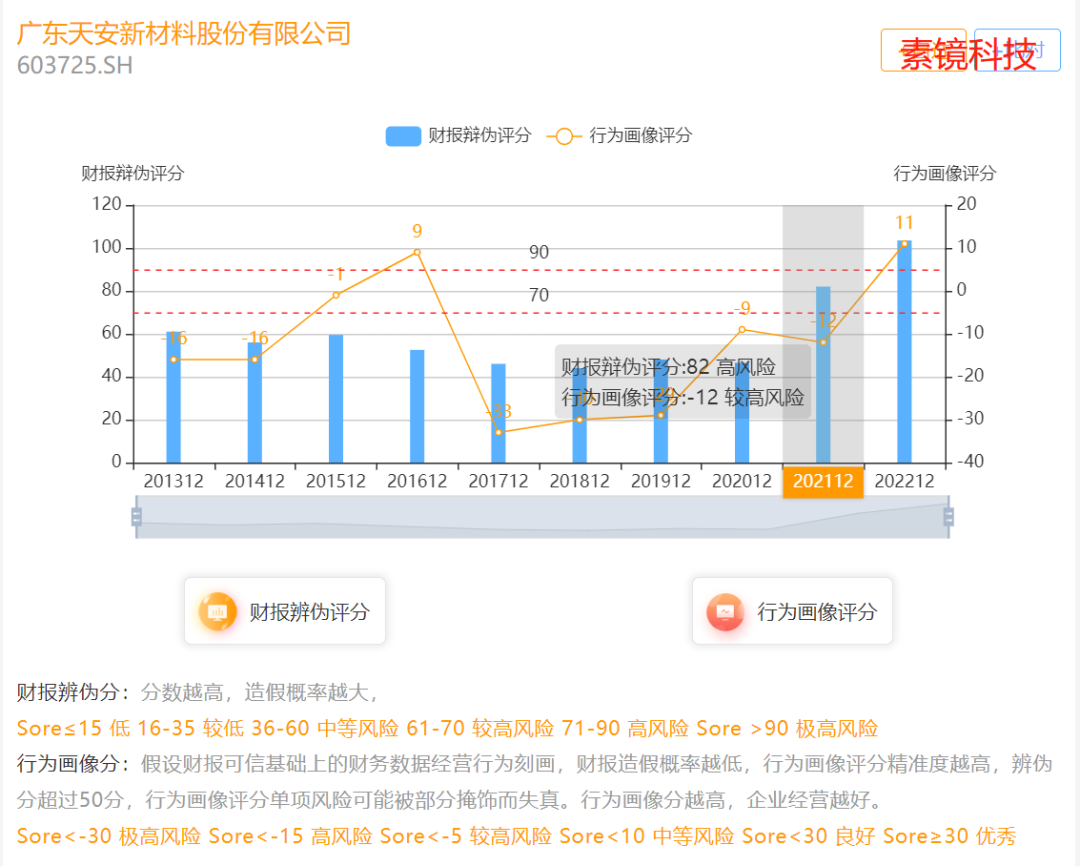This screenshot has width=1080, height=866.
Task: Click the stock code 603725.SH
Action: click(x=74, y=65)
